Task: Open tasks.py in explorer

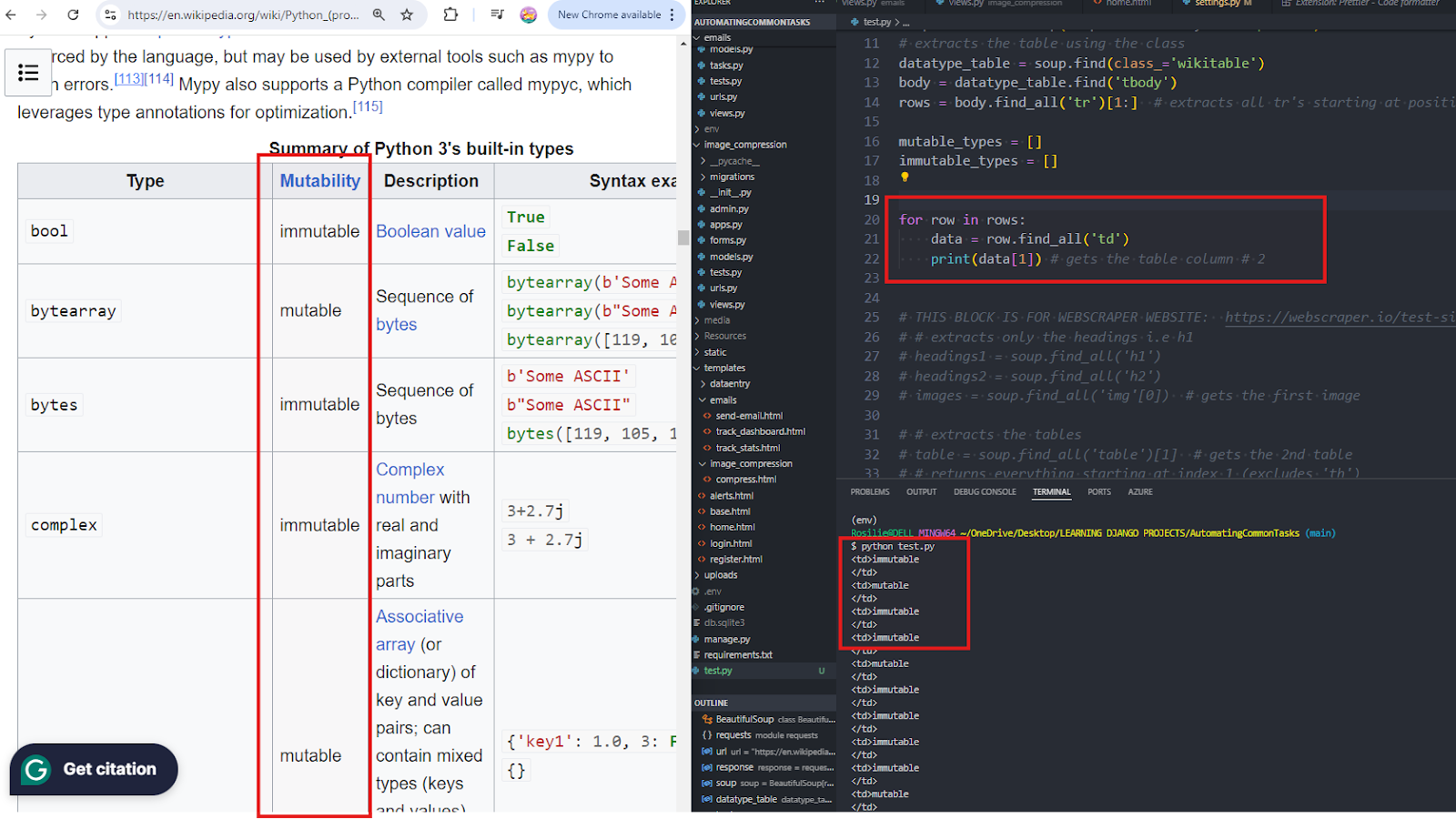Action: click(726, 66)
